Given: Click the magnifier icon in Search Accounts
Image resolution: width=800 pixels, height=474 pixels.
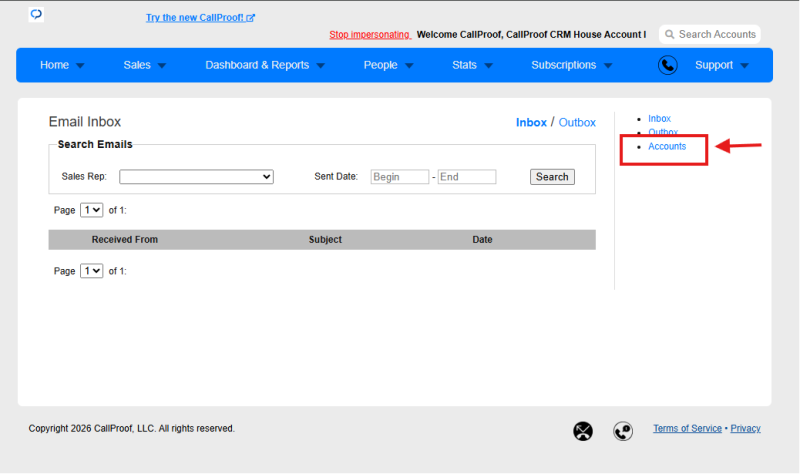Looking at the screenshot, I should point(669,34).
